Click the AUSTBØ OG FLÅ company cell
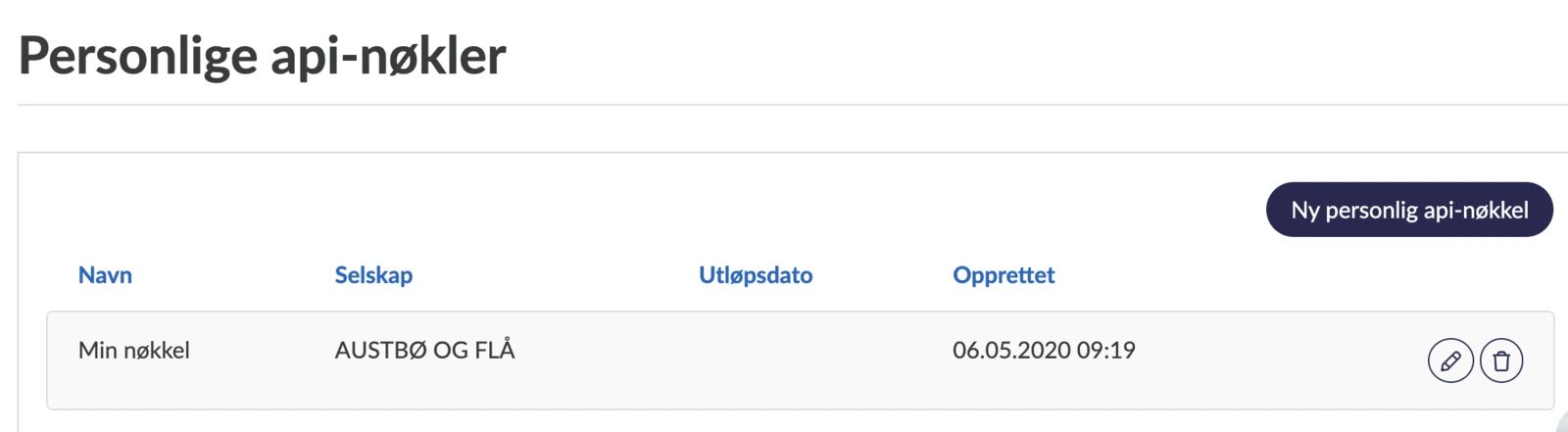Screen dimensions: 1568x432 tap(424, 350)
